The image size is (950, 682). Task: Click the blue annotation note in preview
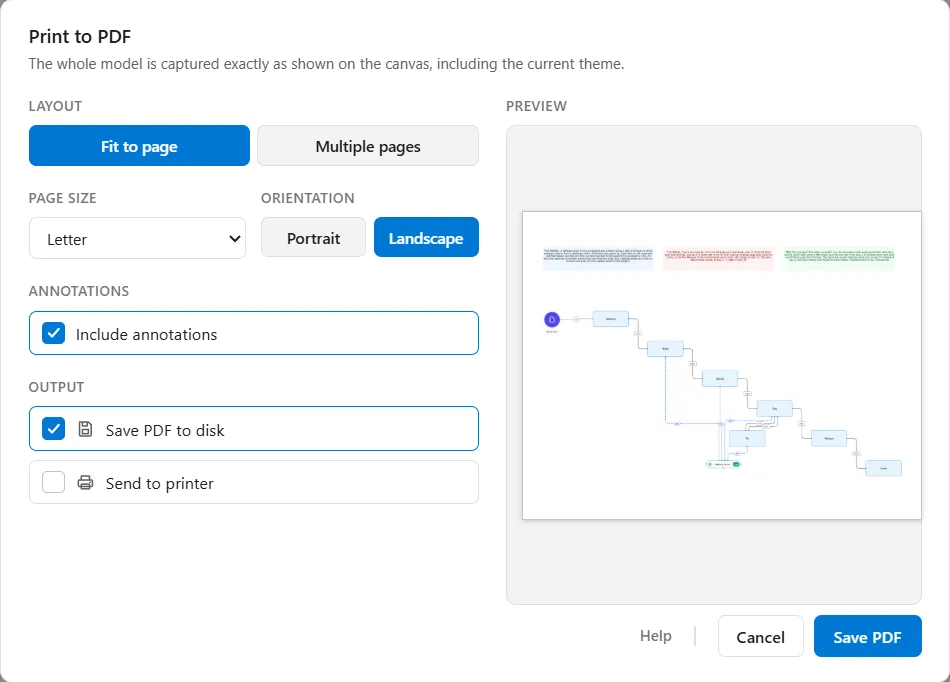point(598,257)
